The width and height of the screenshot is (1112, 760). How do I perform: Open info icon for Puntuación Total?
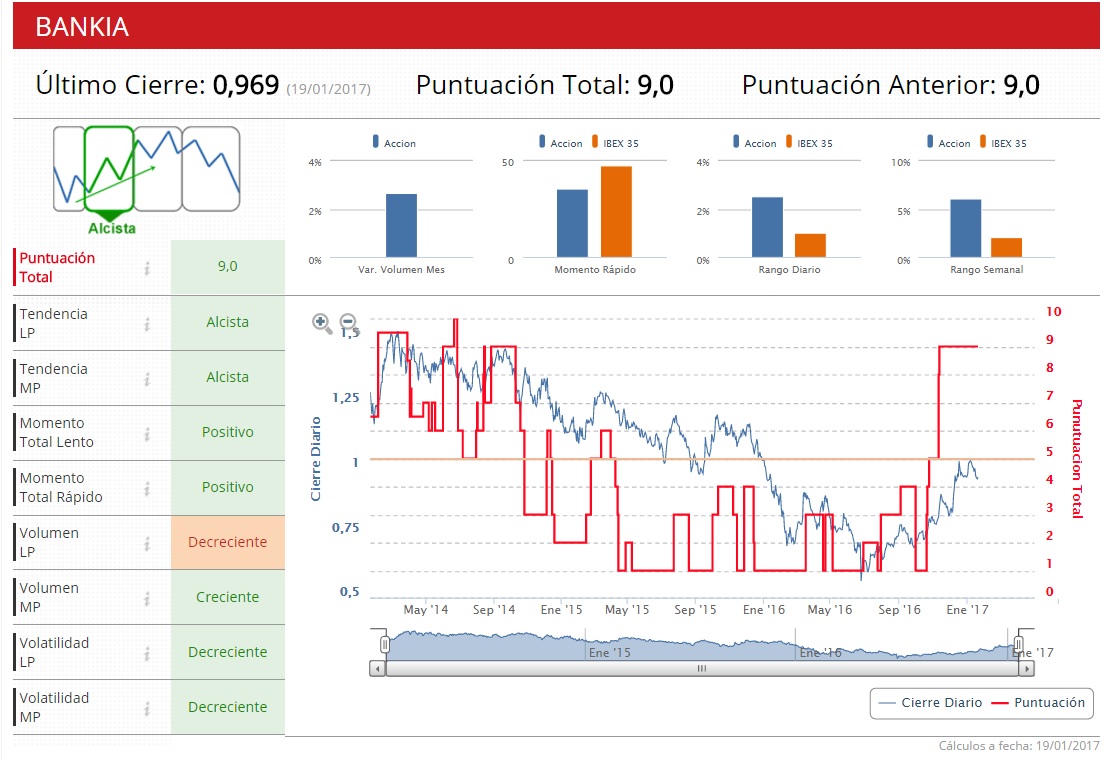coord(148,268)
